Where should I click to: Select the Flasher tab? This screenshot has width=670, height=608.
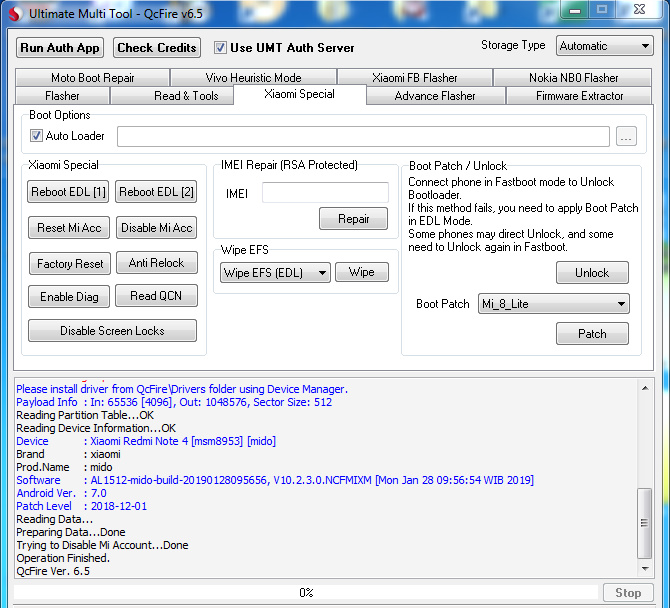click(x=62, y=95)
